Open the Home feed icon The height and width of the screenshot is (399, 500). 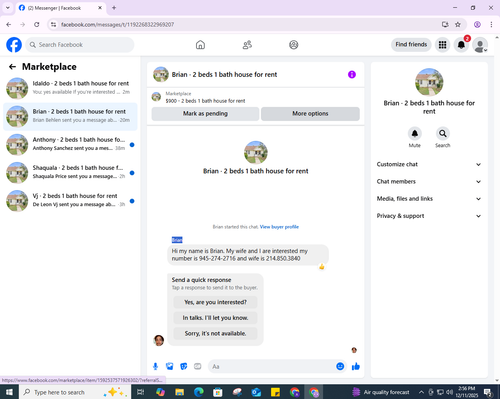coord(200,45)
